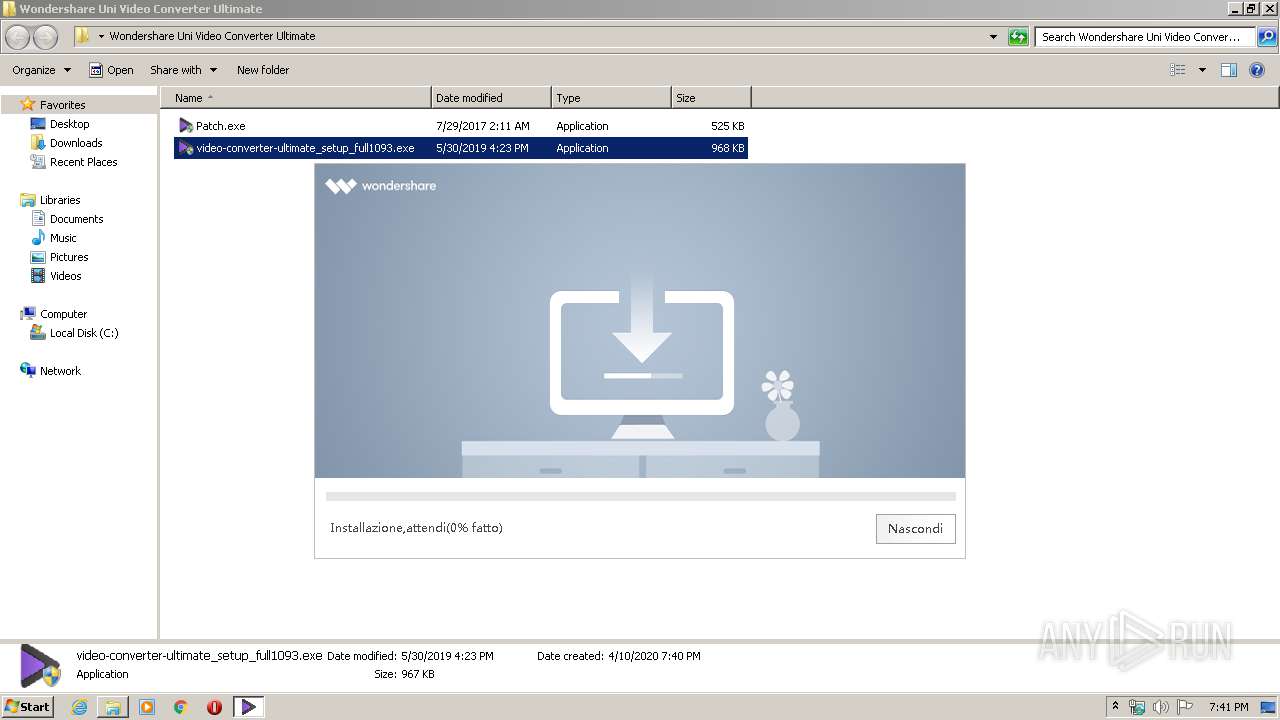Expand the view options dropdown arrow
Image resolution: width=1280 pixels, height=720 pixels.
[1202, 70]
